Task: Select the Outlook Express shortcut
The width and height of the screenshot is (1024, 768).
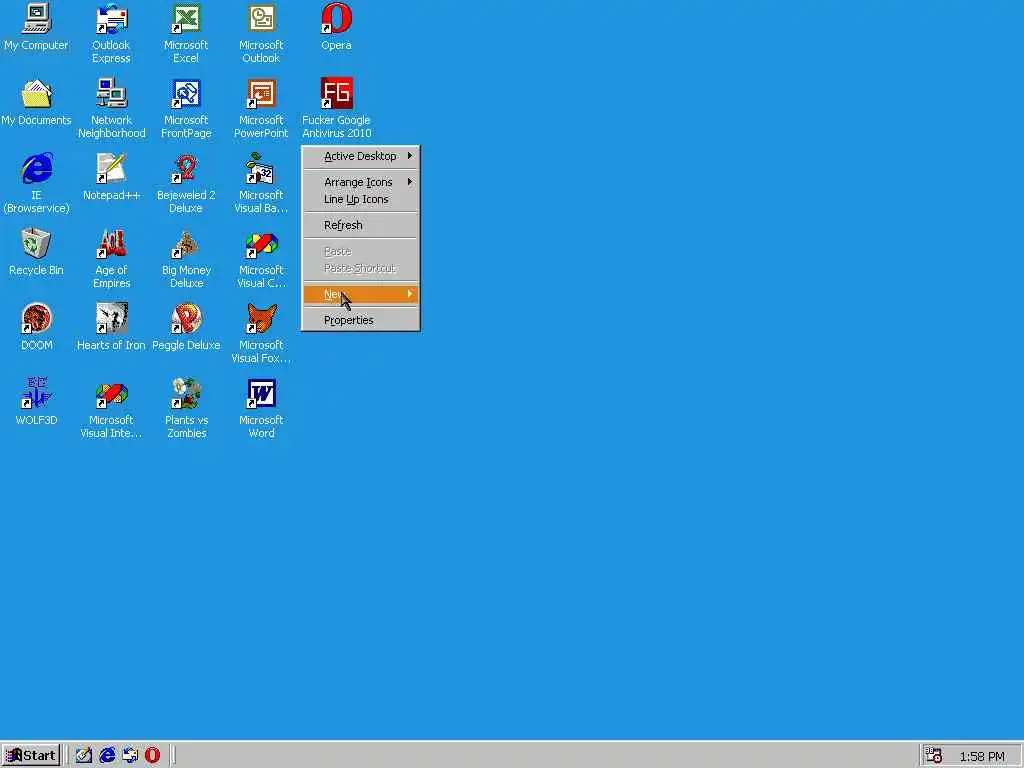Action: 111,33
